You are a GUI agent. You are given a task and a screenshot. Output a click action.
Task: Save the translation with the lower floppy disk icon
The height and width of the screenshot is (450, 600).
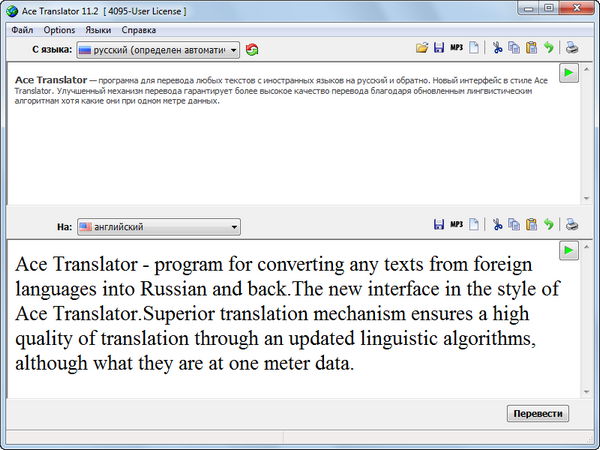[439, 225]
